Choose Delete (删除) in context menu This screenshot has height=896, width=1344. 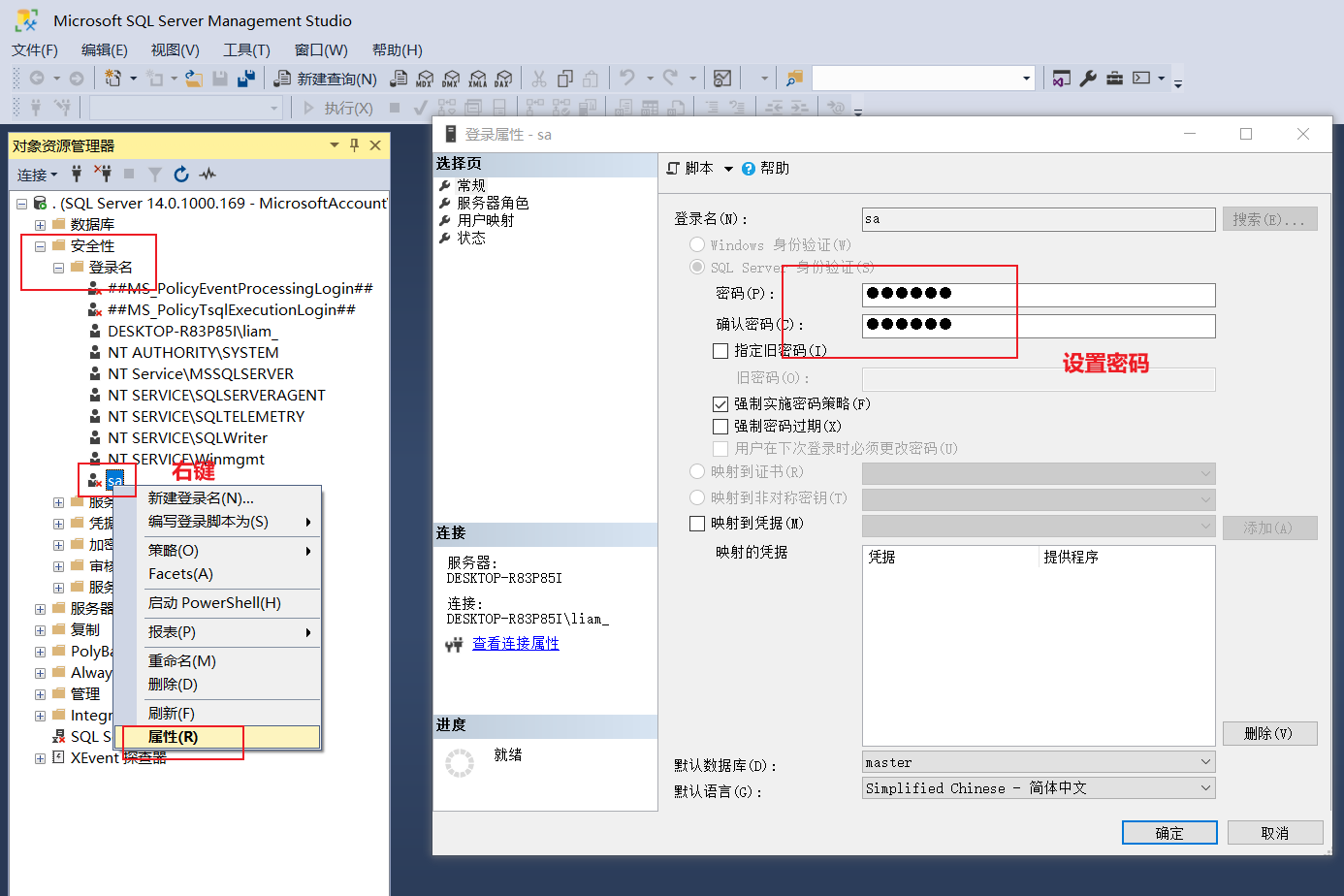tap(218, 685)
